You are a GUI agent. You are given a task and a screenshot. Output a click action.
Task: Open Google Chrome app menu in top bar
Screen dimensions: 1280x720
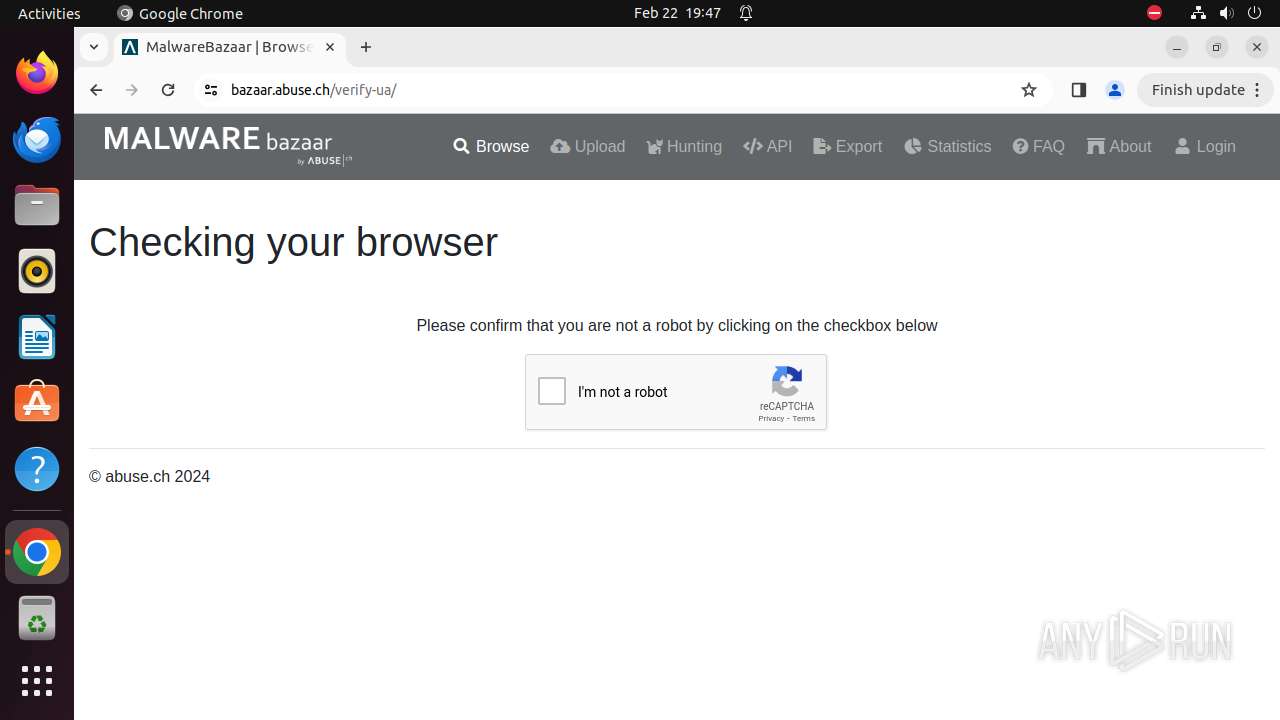point(180,13)
